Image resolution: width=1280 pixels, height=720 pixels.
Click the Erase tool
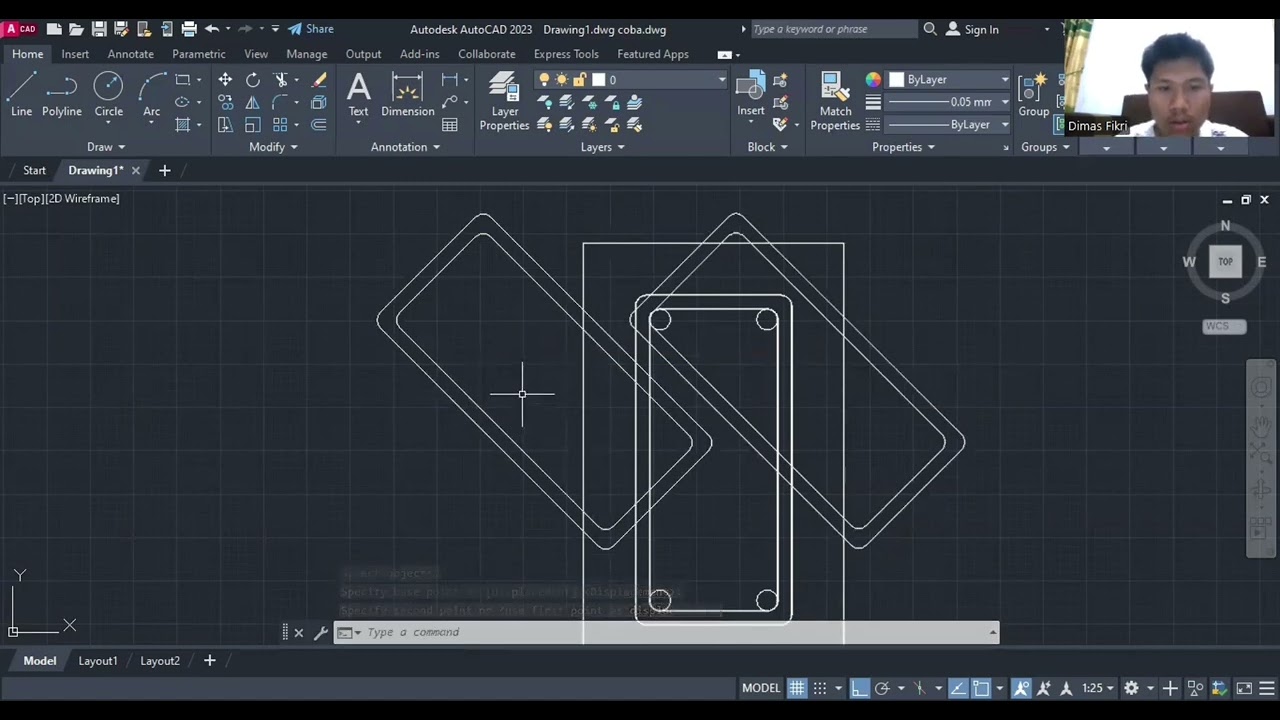pos(319,80)
